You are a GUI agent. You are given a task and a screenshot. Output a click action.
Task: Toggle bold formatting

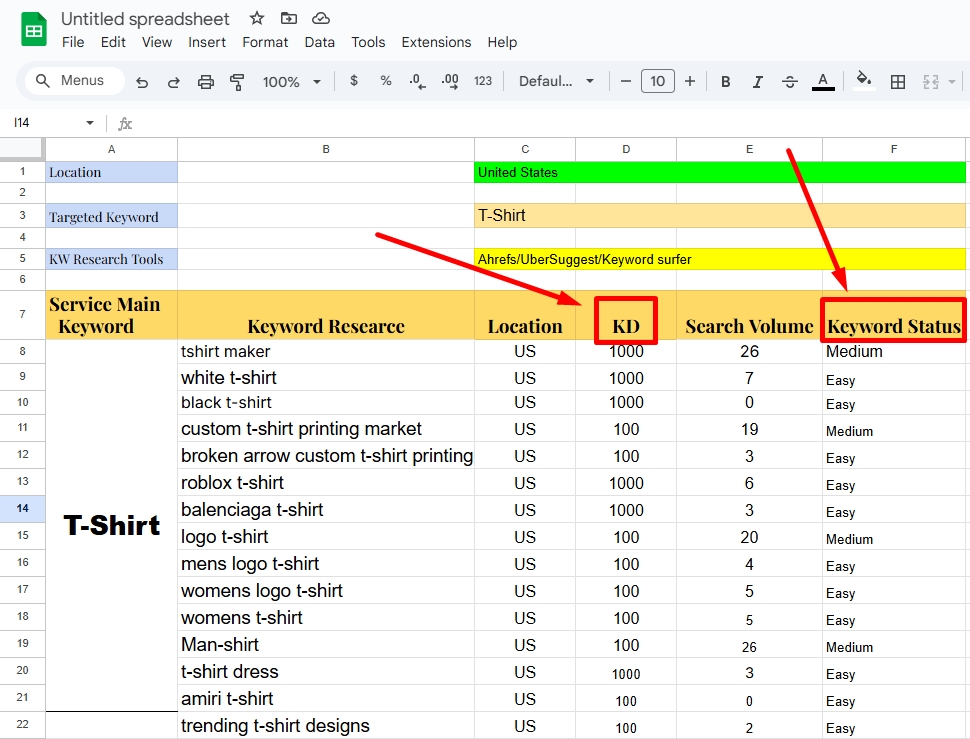725,81
